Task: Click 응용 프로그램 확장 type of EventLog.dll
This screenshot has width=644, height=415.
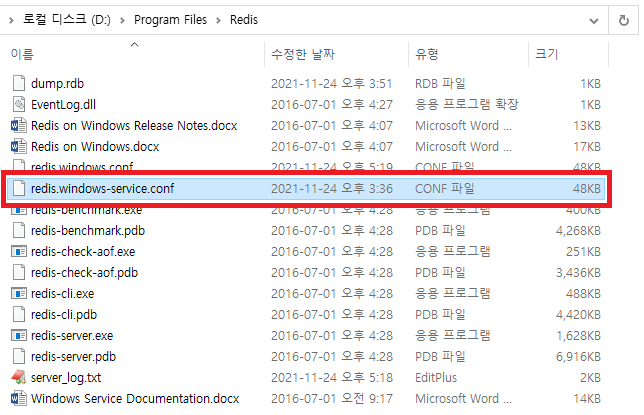Action: pos(467,104)
